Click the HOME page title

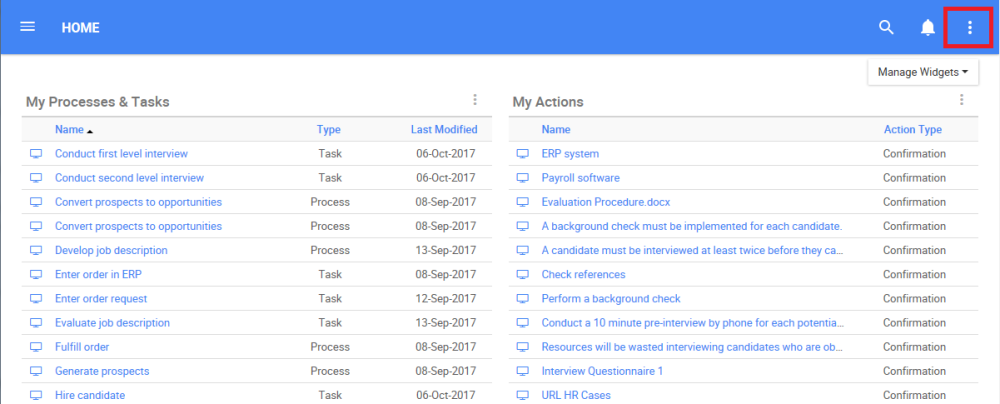click(80, 28)
